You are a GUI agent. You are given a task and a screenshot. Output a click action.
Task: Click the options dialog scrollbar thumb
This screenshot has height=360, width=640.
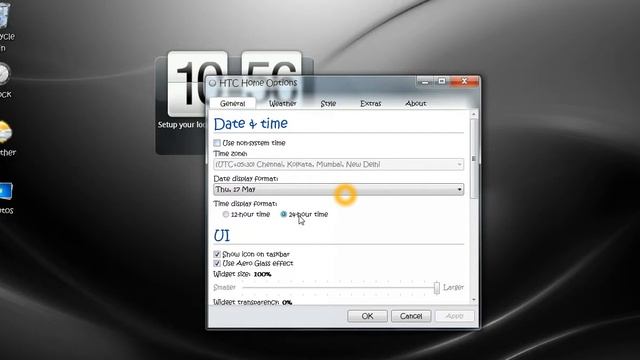[x=474, y=159]
